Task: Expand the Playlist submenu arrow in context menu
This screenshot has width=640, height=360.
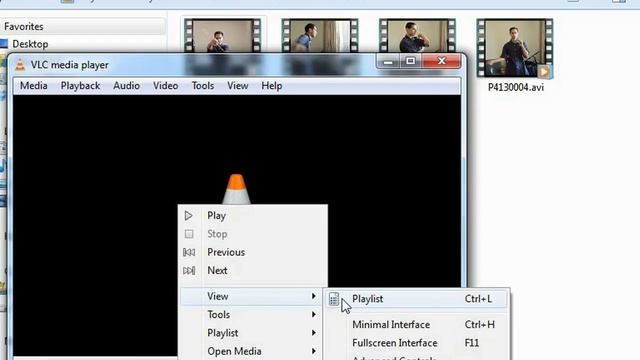Action: (313, 333)
